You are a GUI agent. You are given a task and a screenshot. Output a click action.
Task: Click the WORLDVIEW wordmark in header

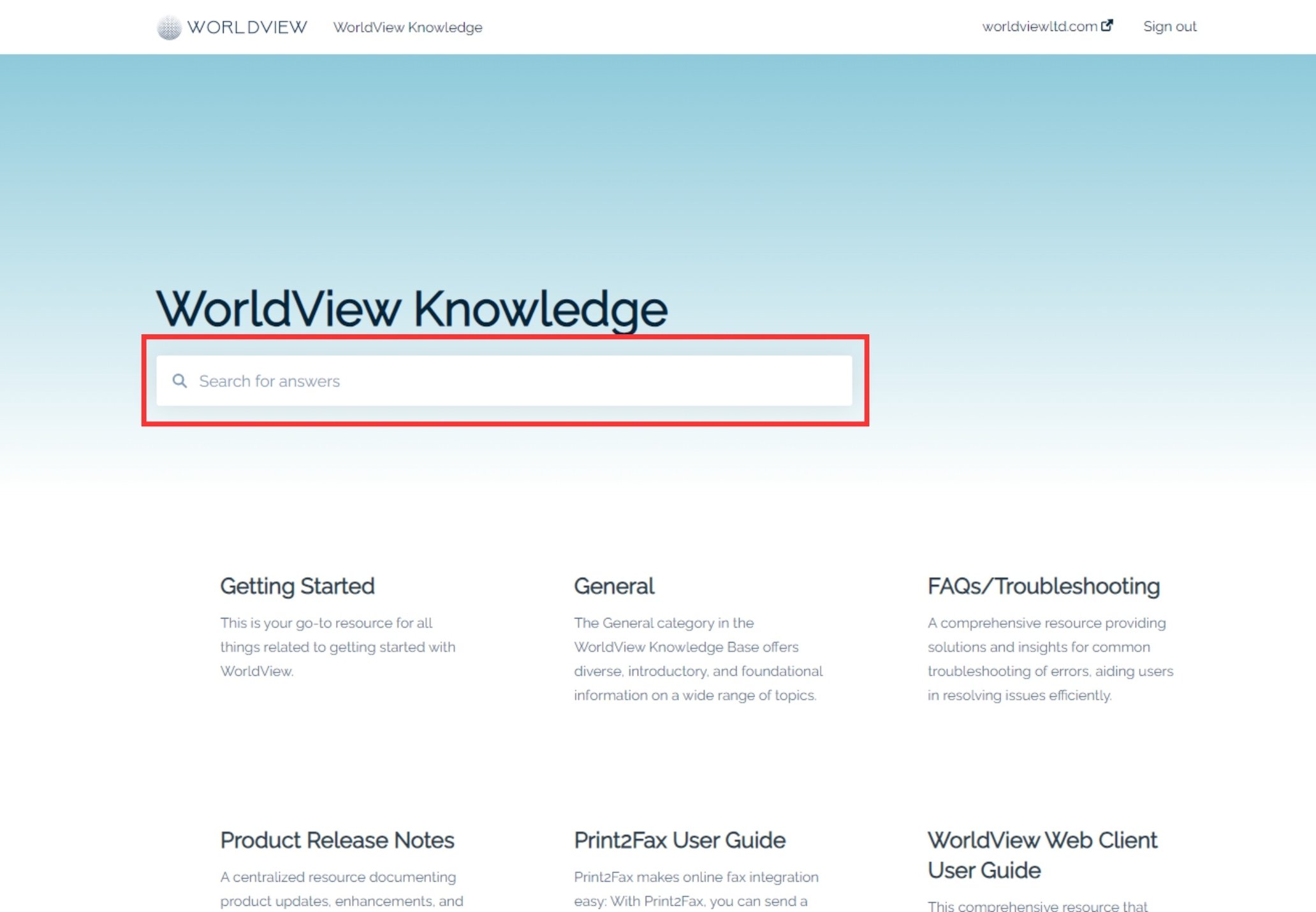point(247,27)
